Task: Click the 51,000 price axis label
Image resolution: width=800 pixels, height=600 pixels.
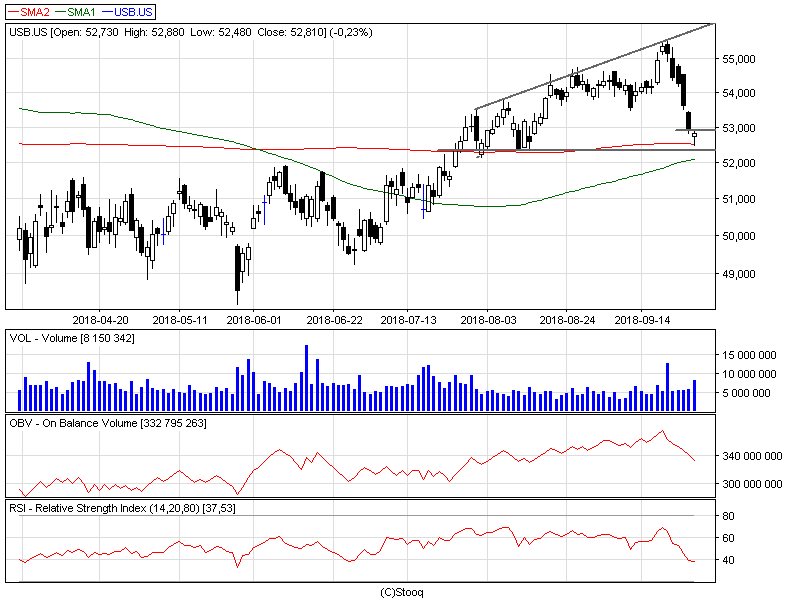Action: (x=739, y=199)
